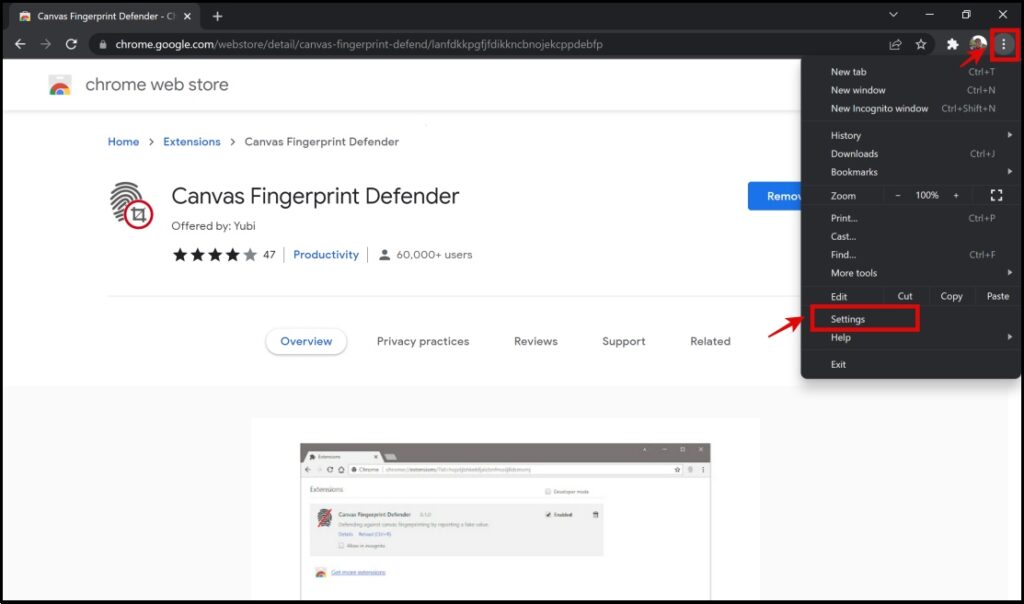Screen dimensions: 1024x604
Task: Go to Home breadcrumb link
Action: coord(123,142)
